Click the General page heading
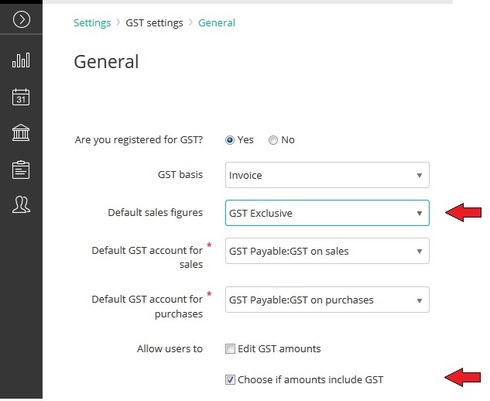The height and width of the screenshot is (401, 490). point(106,62)
